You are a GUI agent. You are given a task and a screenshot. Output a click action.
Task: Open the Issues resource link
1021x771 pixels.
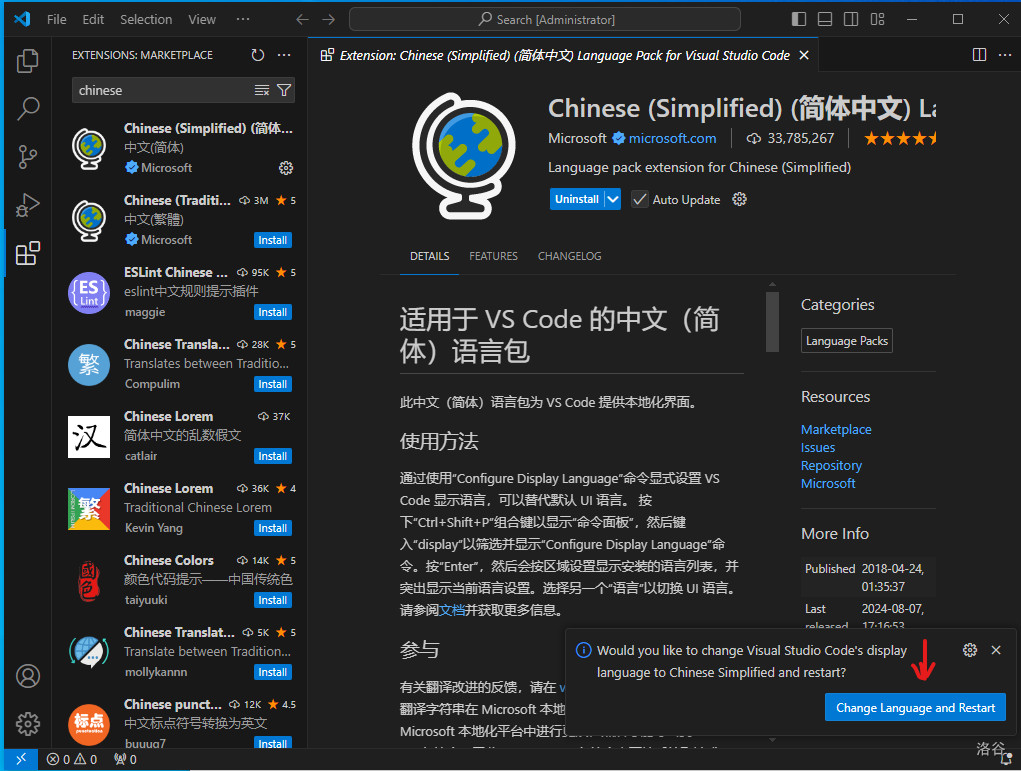point(818,447)
